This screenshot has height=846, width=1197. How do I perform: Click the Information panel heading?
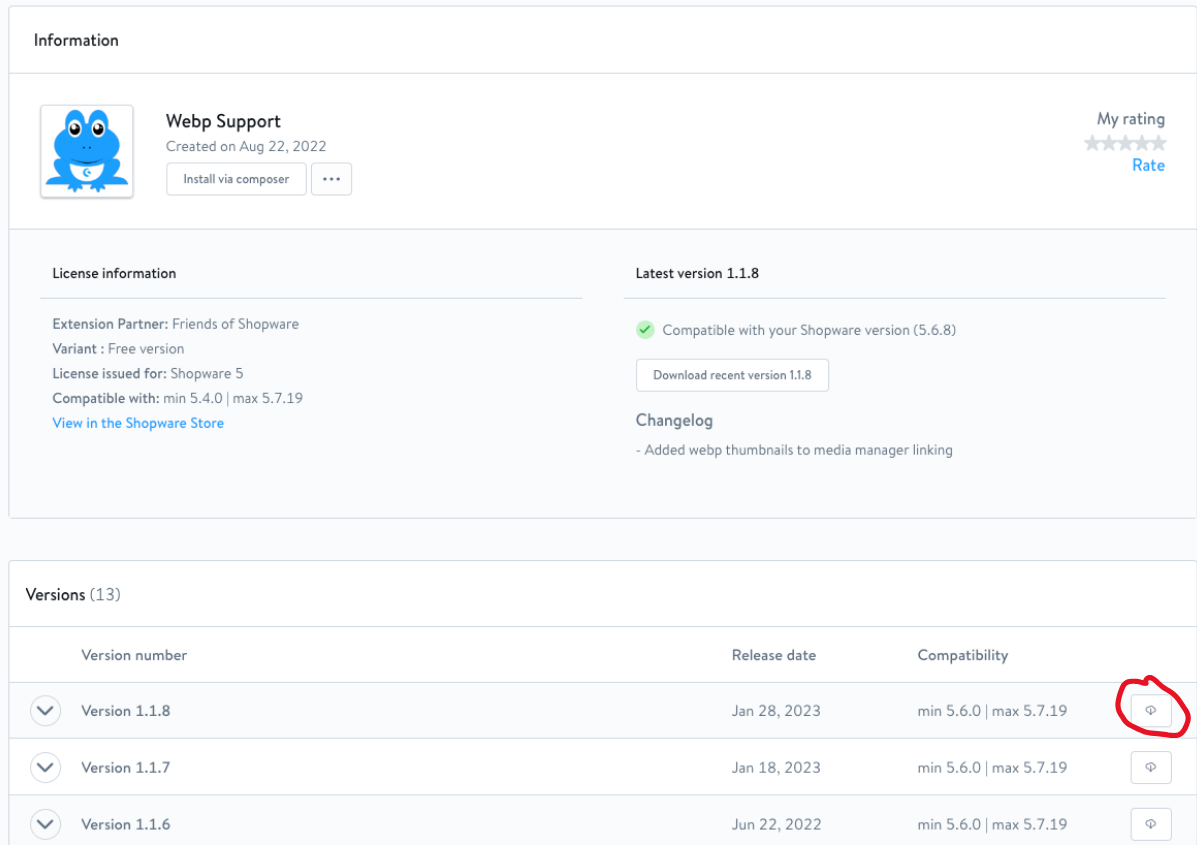(x=76, y=40)
